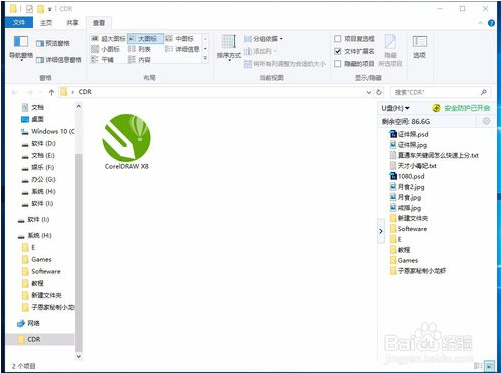The height and width of the screenshot is (373, 501).
Task: Click the 隐藏所选项目 hide selected items button
Action: 390,51
